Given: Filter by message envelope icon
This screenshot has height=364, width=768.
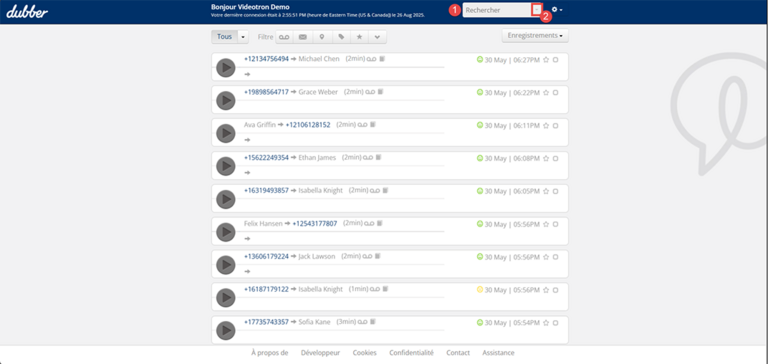Looking at the screenshot, I should coord(303,37).
